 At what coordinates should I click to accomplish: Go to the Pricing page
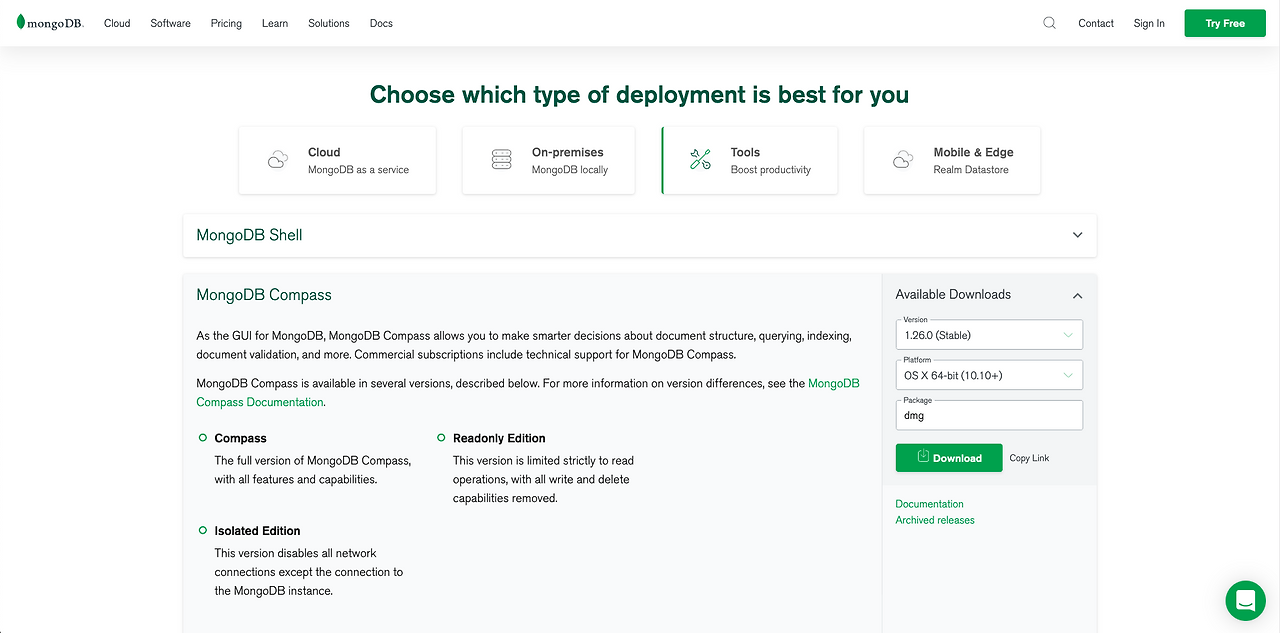[x=226, y=23]
